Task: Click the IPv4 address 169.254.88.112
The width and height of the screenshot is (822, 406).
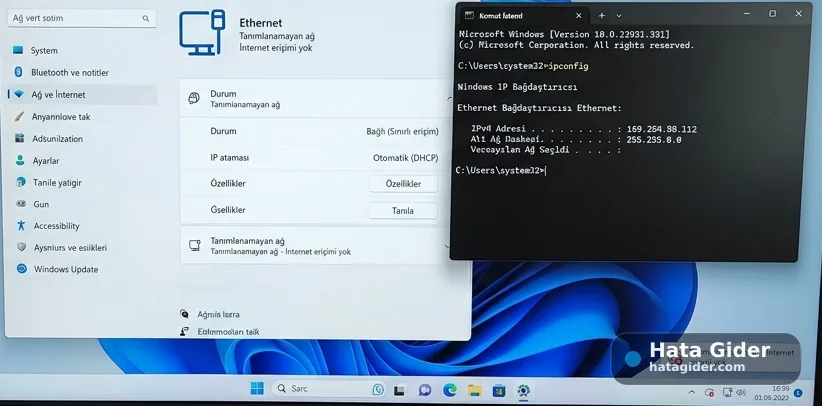Action: (662, 129)
